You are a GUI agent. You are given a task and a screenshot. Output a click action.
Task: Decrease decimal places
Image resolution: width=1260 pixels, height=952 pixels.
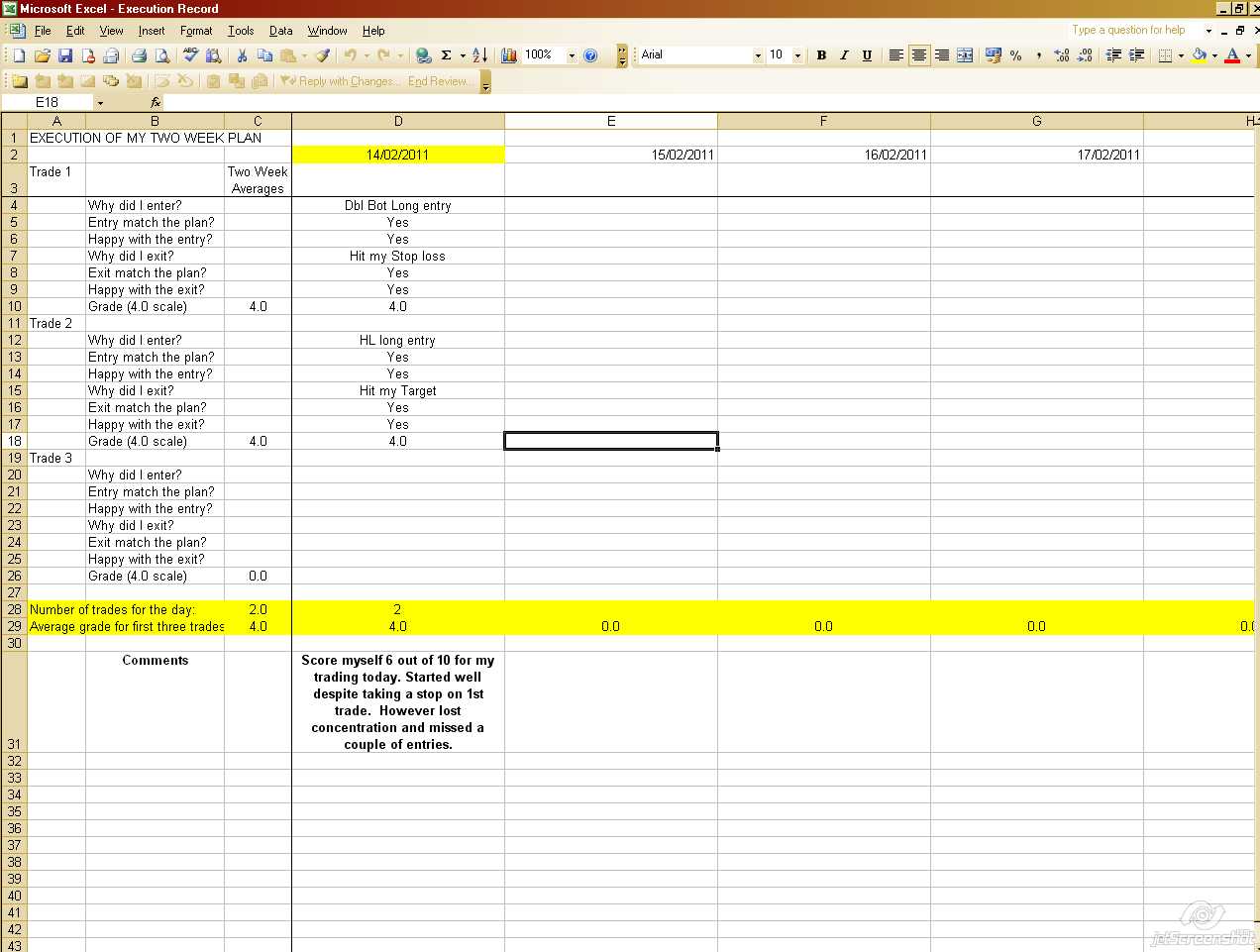[1085, 55]
